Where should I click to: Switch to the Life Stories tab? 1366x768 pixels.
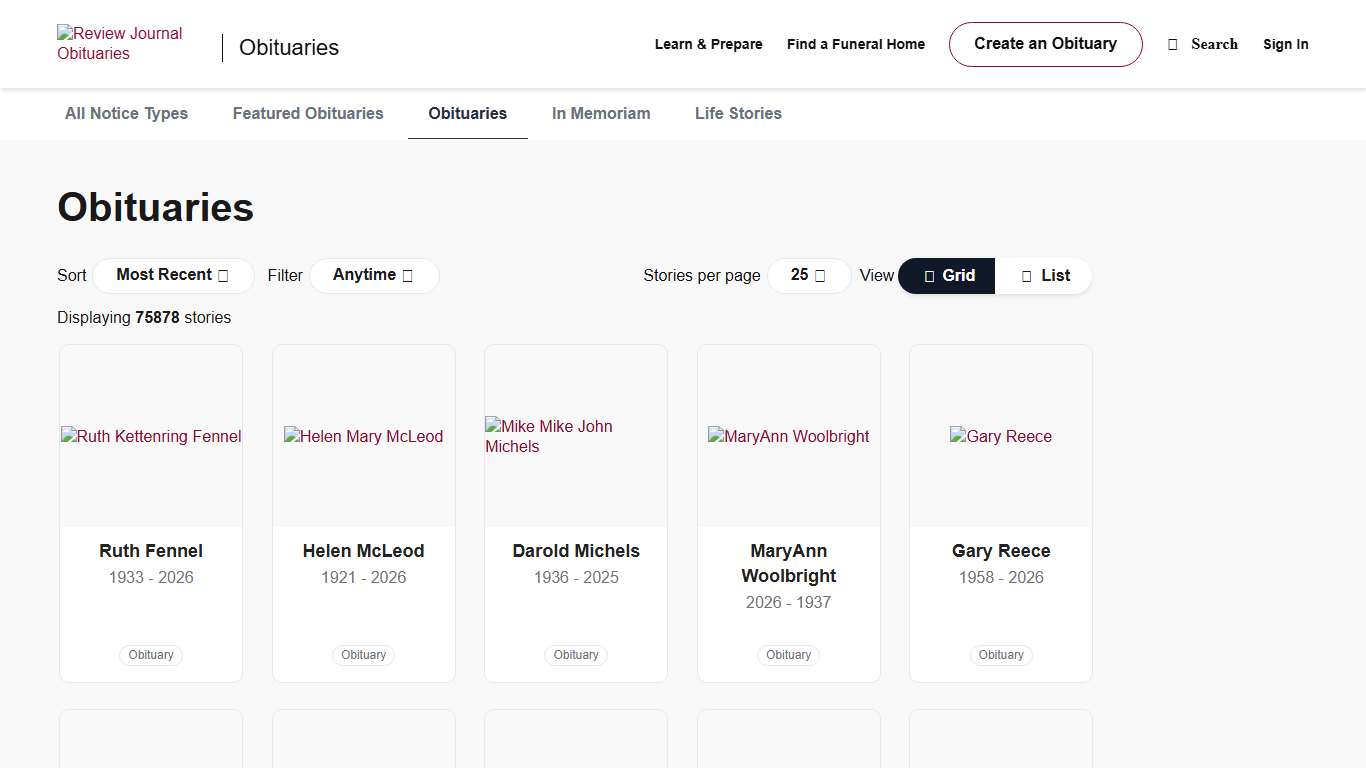[738, 114]
